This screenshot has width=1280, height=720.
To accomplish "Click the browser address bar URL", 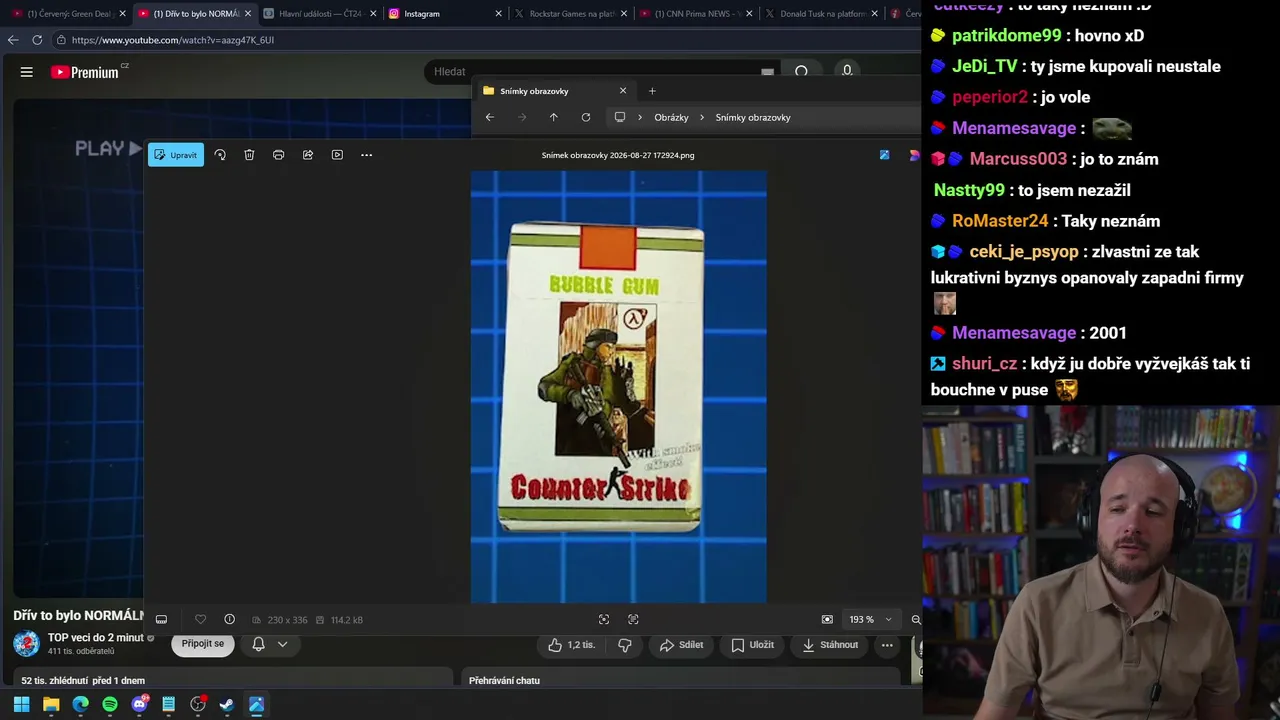I will tap(173, 40).
